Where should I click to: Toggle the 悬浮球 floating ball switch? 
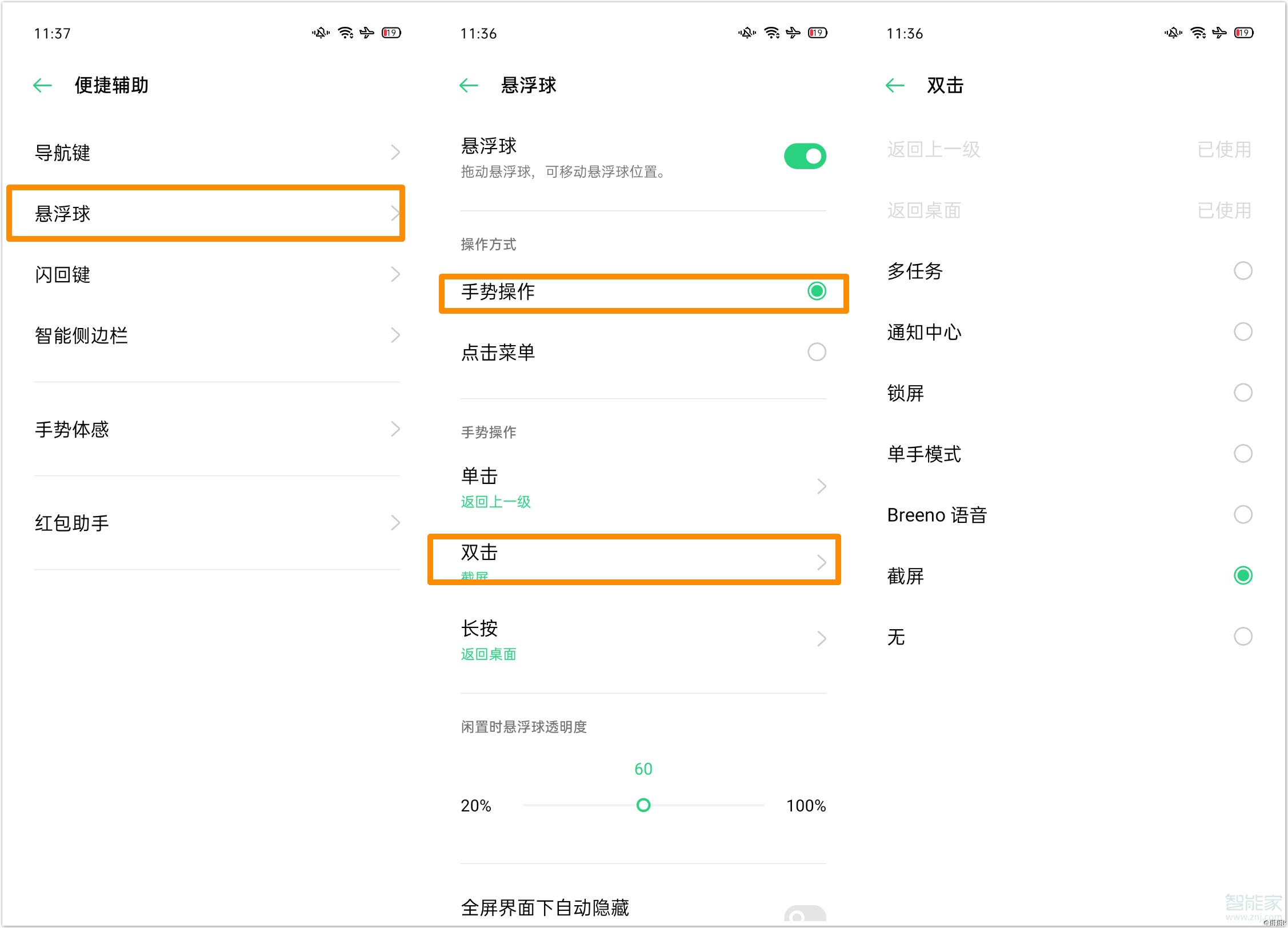pos(805,156)
